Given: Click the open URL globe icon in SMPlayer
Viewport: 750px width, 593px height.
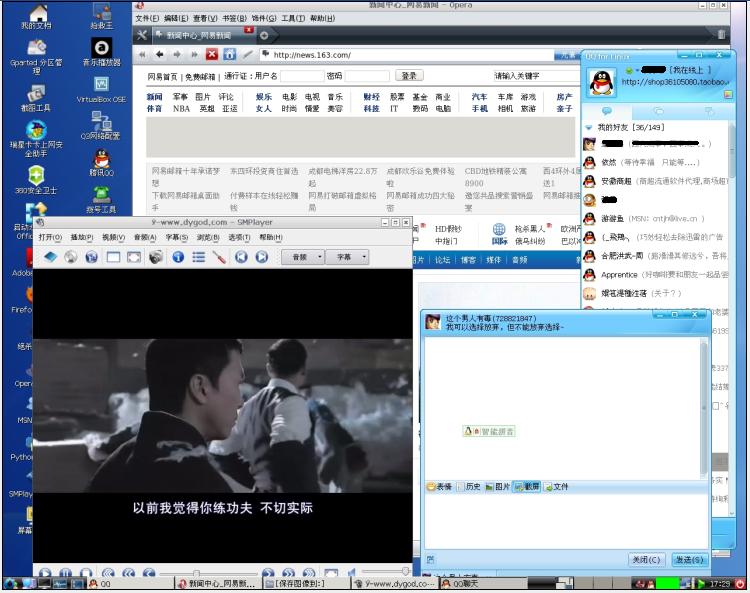Looking at the screenshot, I should coord(91,257).
